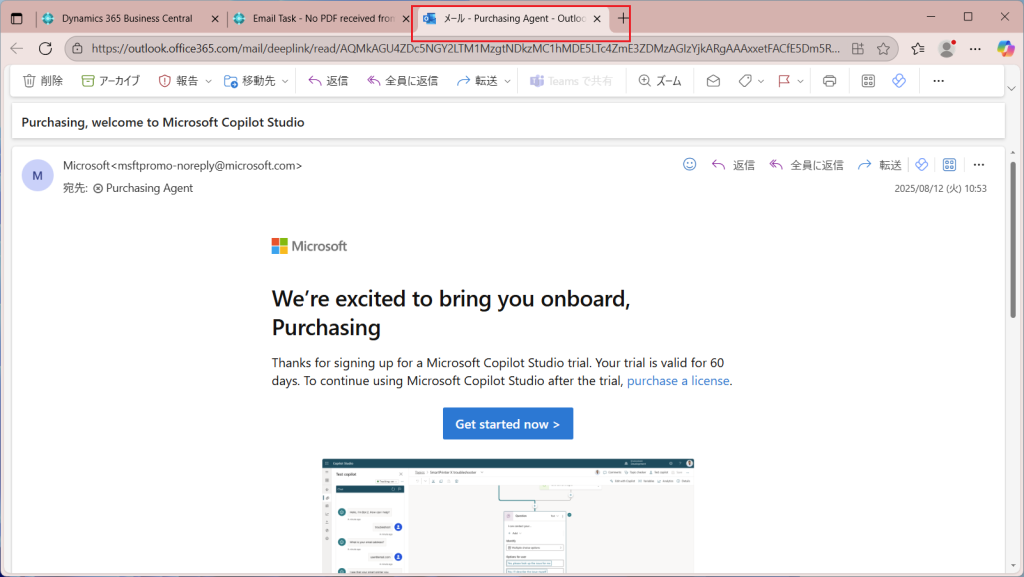Click the categorize tag icon
The height and width of the screenshot is (577, 1024).
pos(745,81)
